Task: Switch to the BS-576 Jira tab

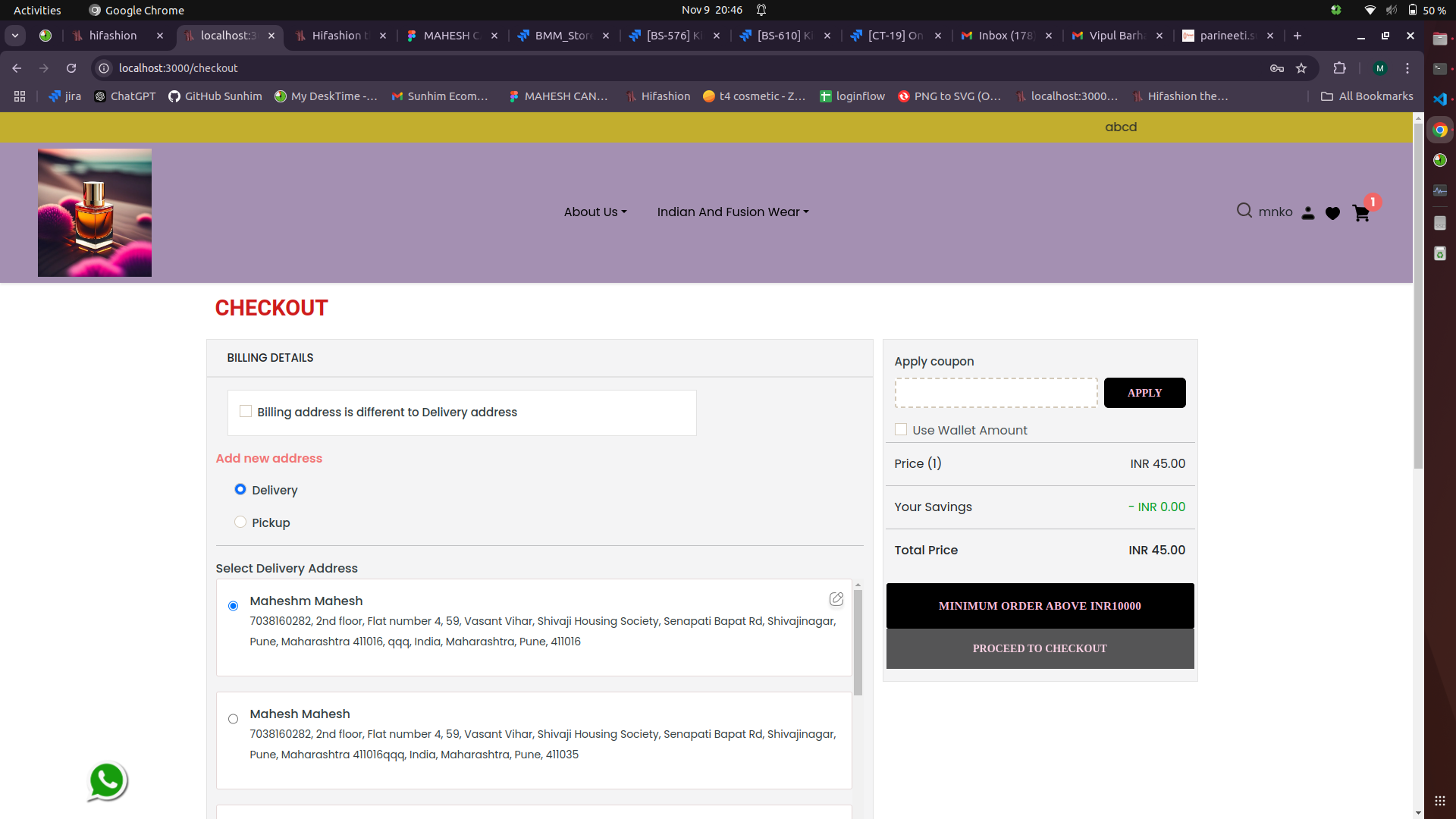Action: pyautogui.click(x=675, y=36)
